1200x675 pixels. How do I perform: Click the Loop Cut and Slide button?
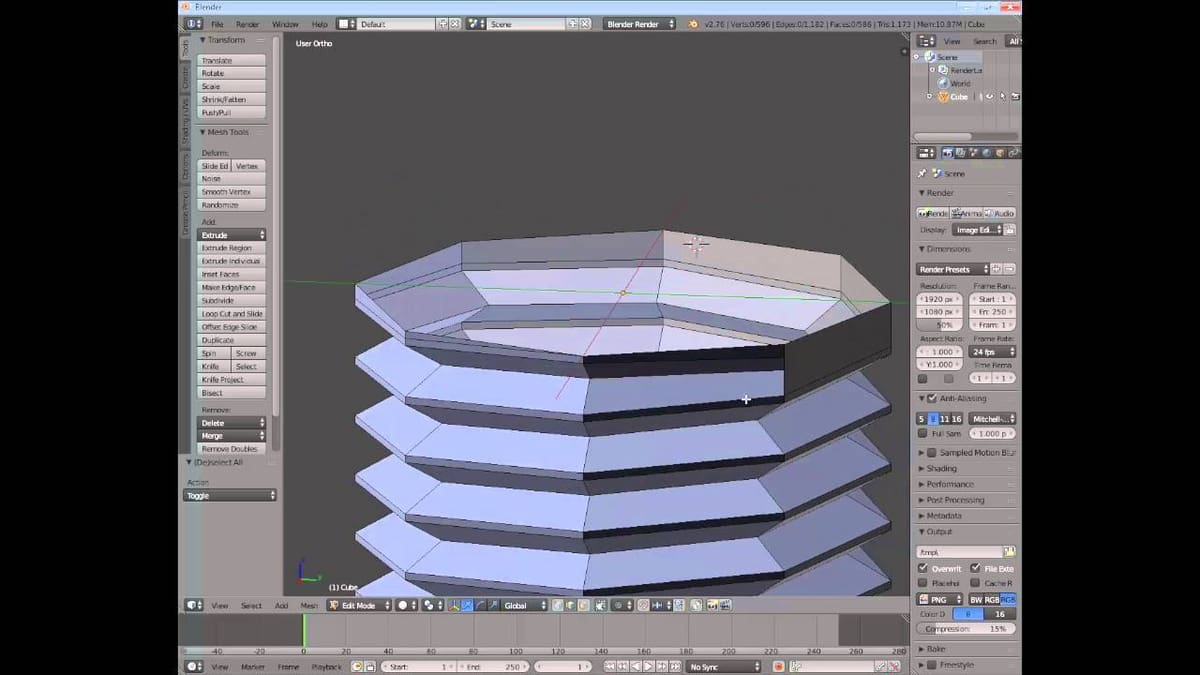232,314
